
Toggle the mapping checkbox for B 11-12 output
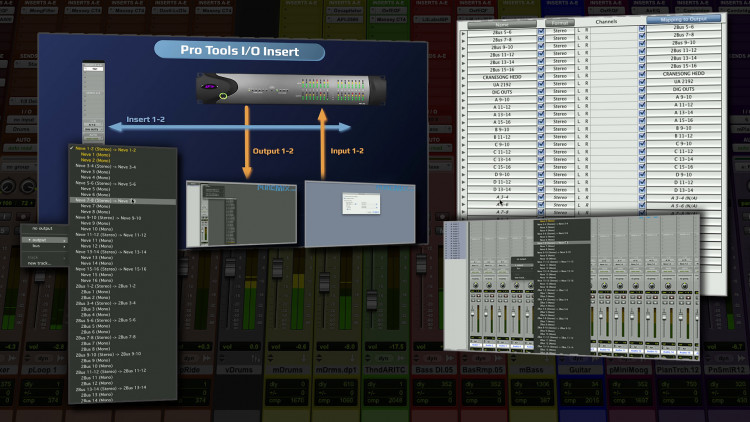[642, 136]
